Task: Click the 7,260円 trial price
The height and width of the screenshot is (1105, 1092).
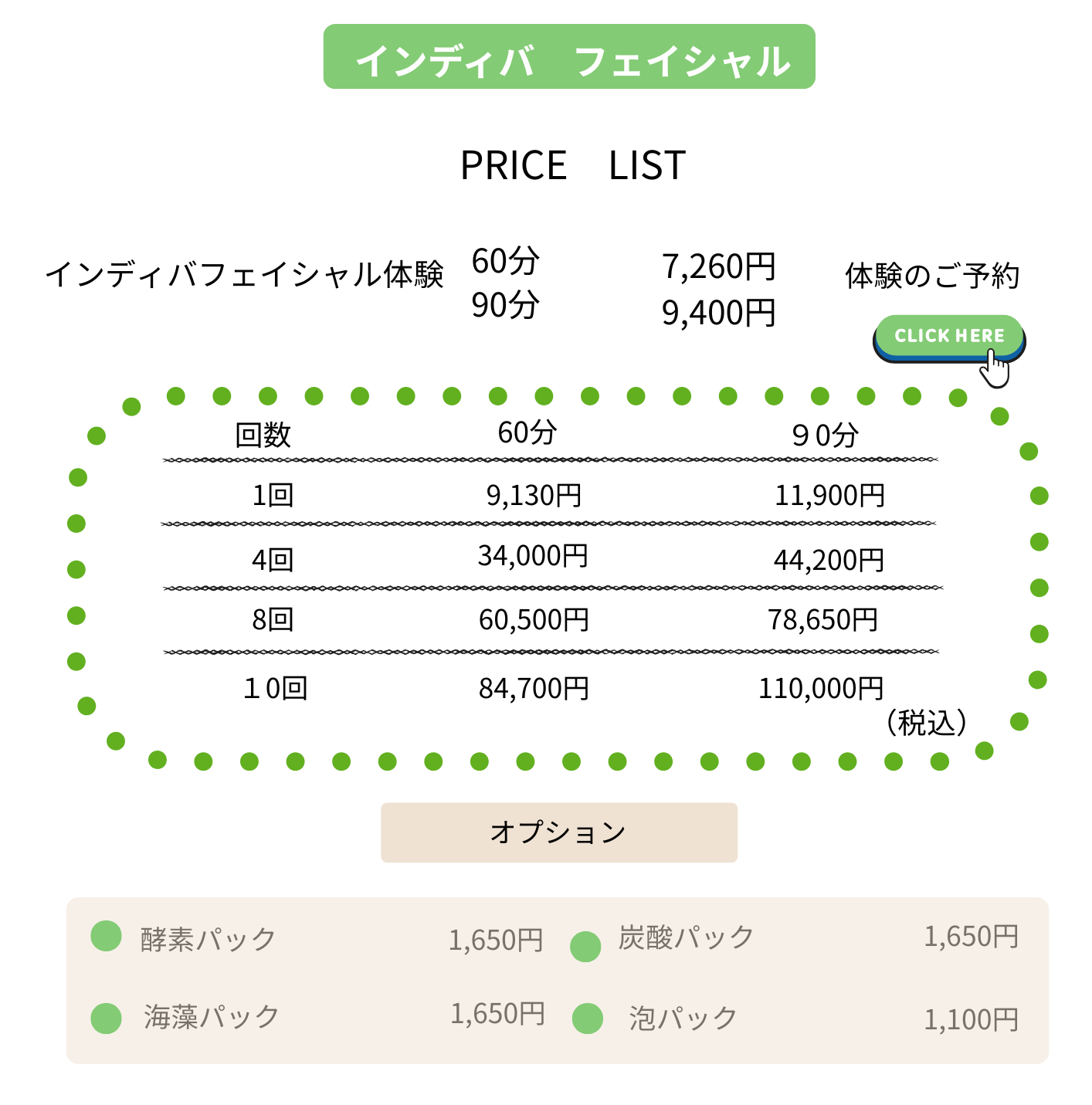Action: pos(718,267)
